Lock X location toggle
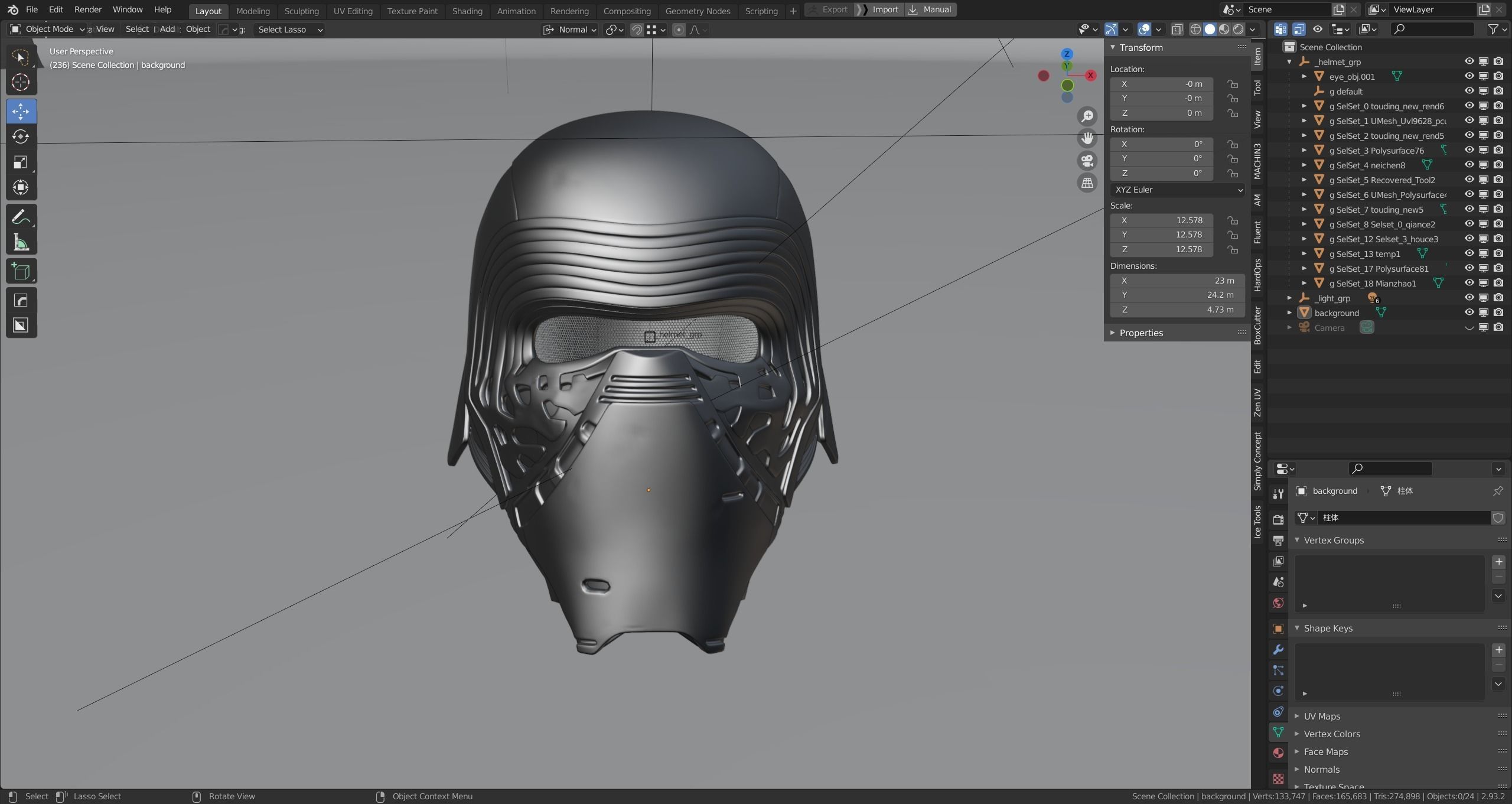 click(x=1232, y=84)
